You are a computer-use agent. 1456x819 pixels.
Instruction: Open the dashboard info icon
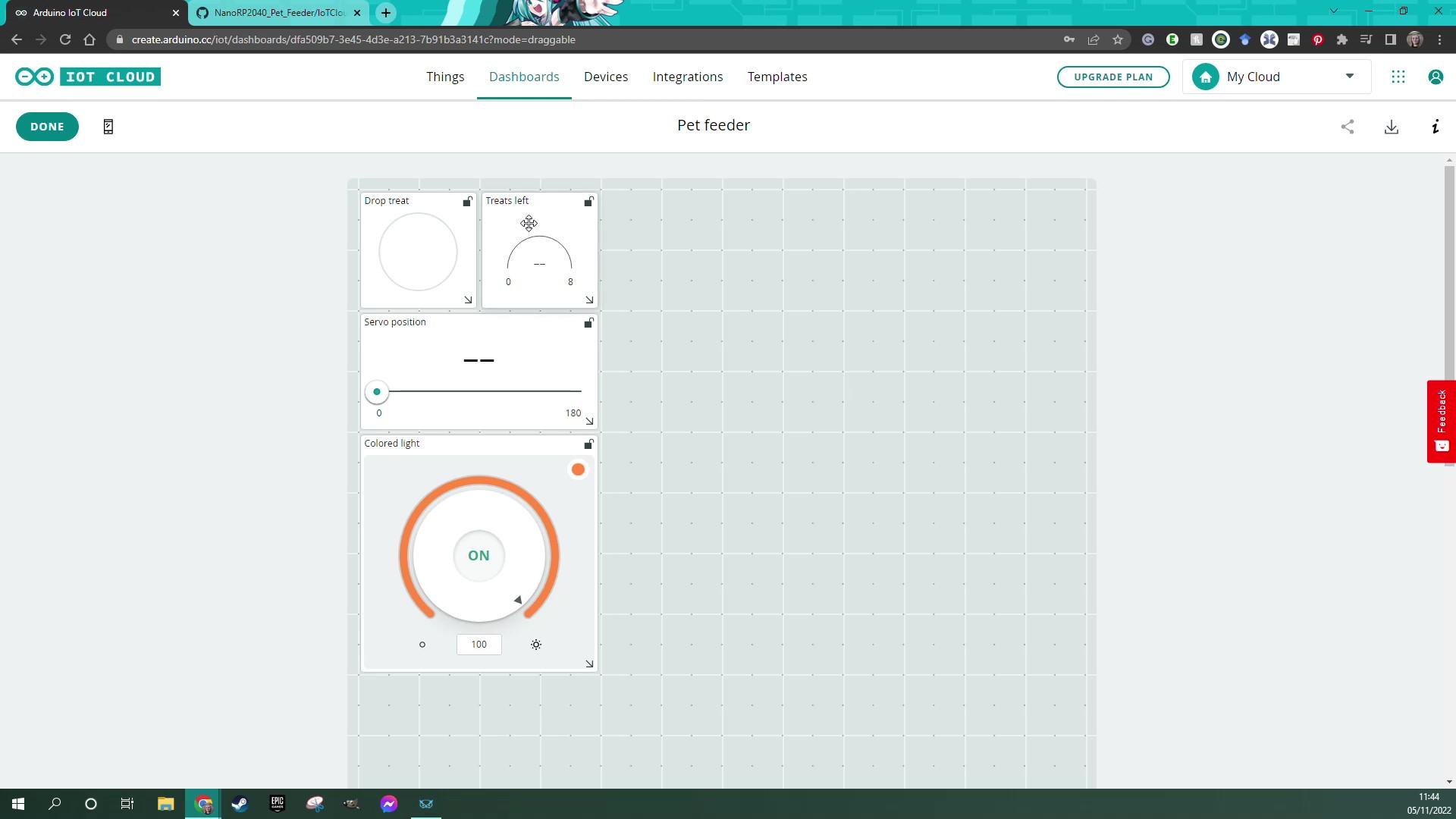[1435, 127]
